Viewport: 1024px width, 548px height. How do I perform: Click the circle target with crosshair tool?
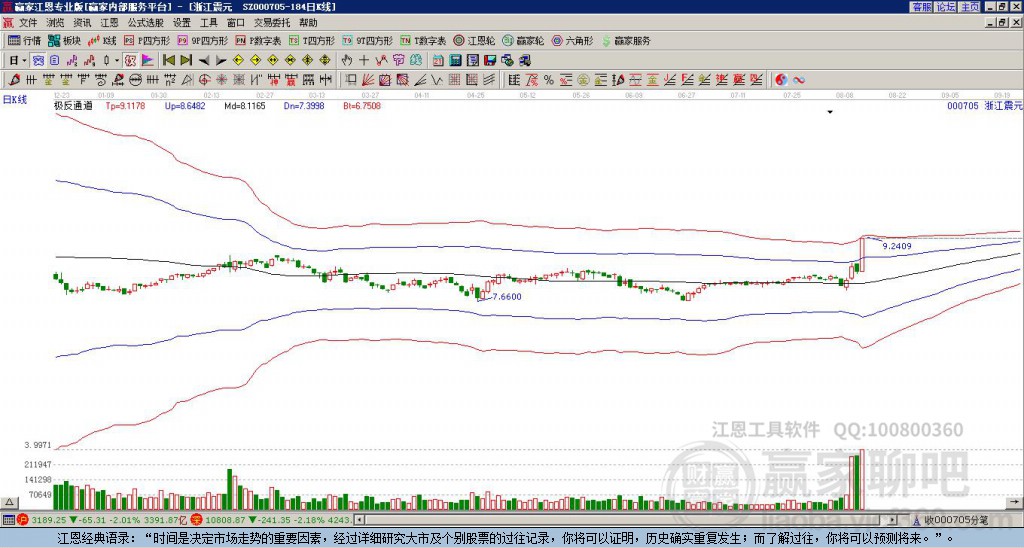tap(204, 80)
